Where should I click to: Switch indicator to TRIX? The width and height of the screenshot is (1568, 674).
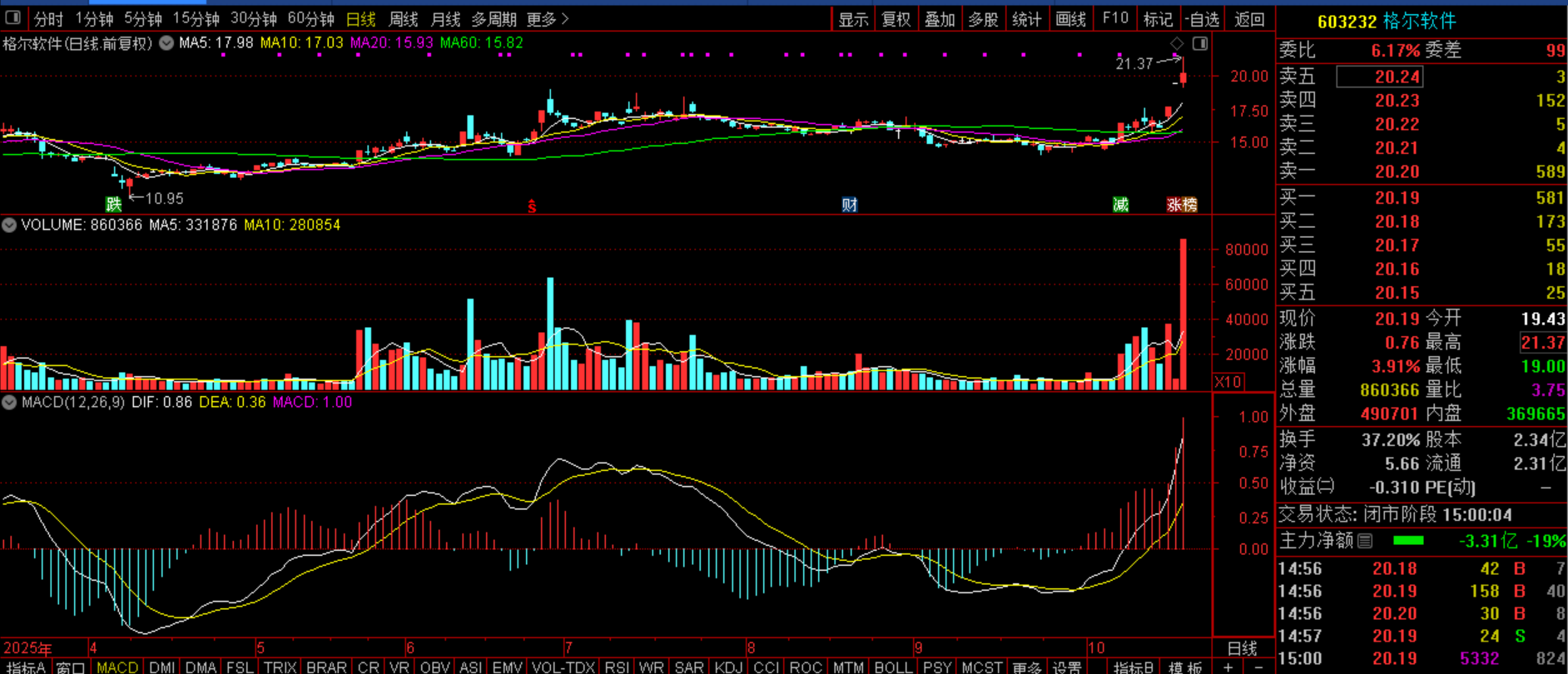point(280,667)
